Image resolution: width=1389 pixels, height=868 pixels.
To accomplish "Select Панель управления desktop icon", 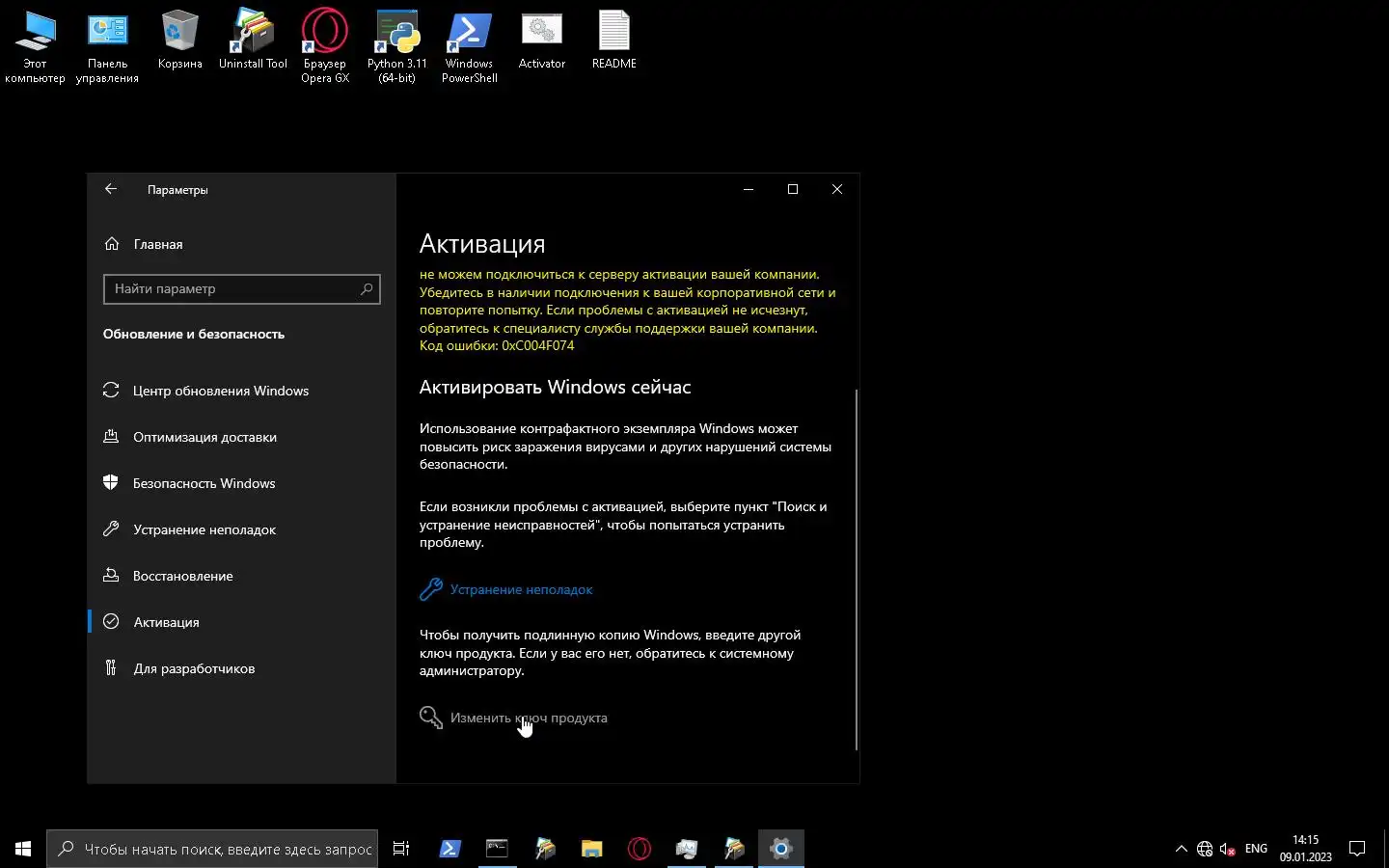I will tap(107, 47).
